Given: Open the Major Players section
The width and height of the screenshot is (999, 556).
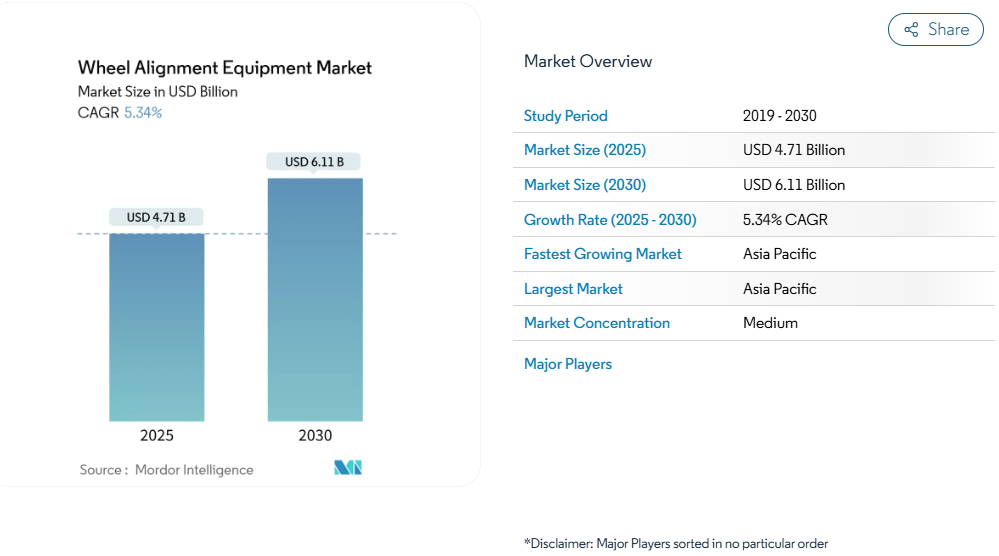Looking at the screenshot, I should pos(567,364).
